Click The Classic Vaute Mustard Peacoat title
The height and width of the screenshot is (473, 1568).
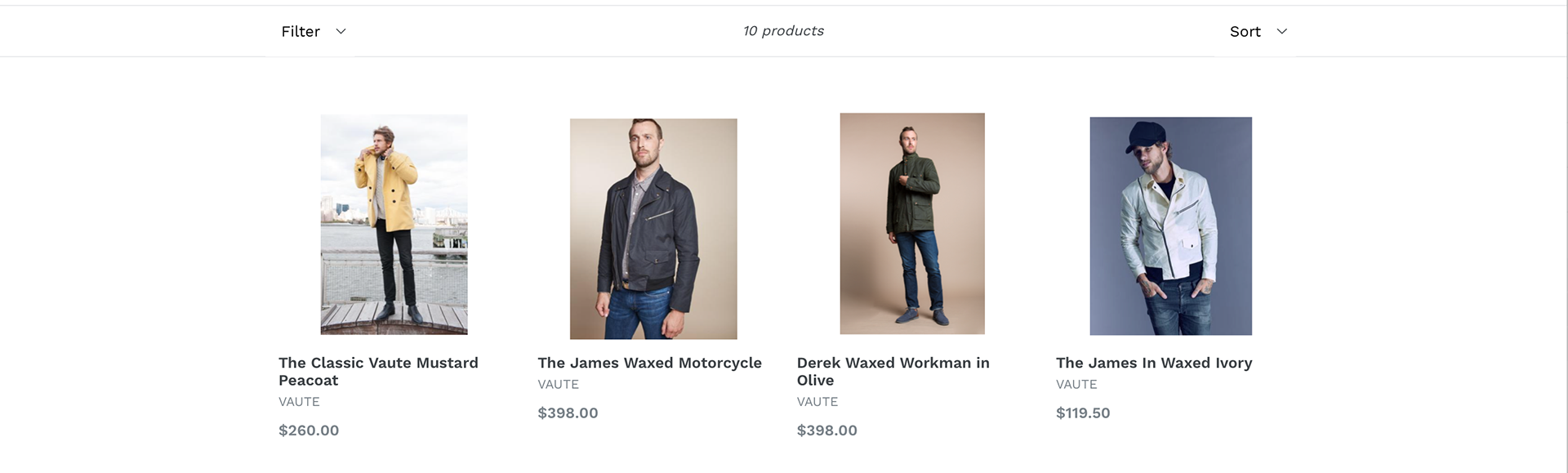point(378,372)
